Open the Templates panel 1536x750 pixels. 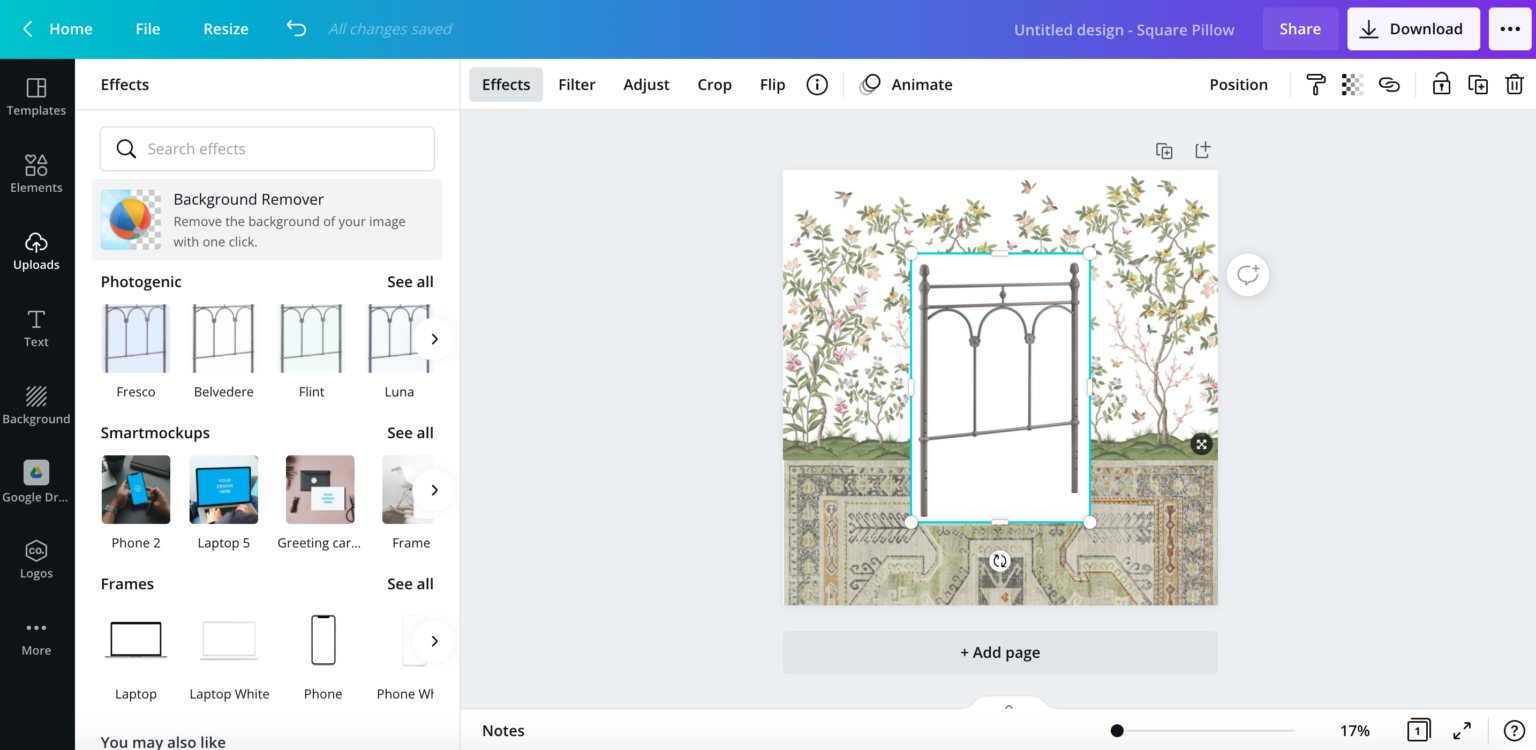(x=36, y=97)
